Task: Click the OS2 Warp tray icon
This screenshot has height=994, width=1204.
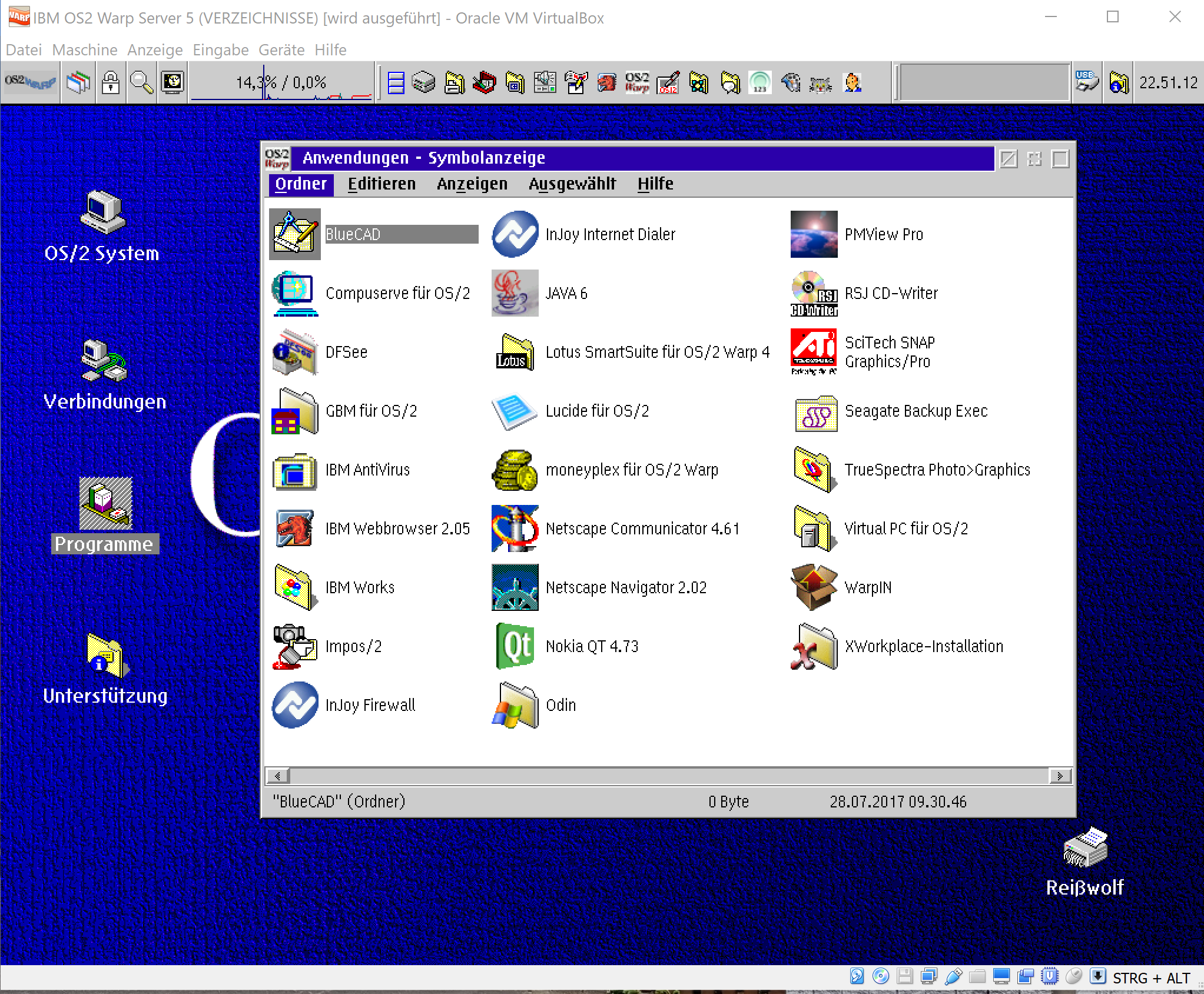Action: [x=637, y=83]
